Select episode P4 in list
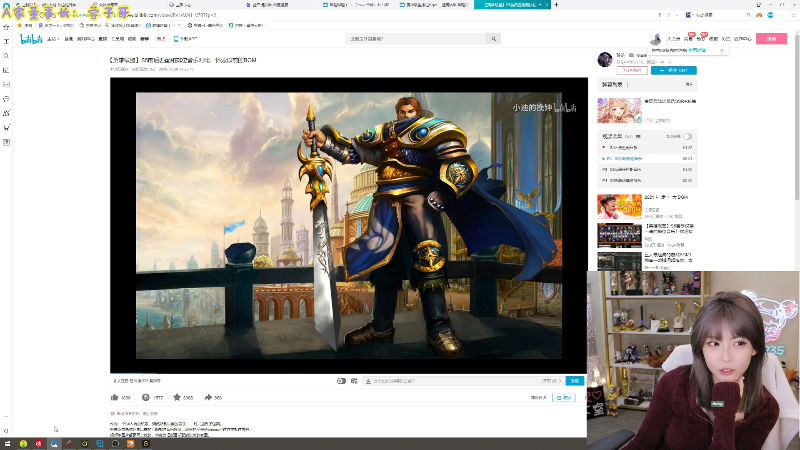Screen dimensions: 800x450 [x=647, y=181]
